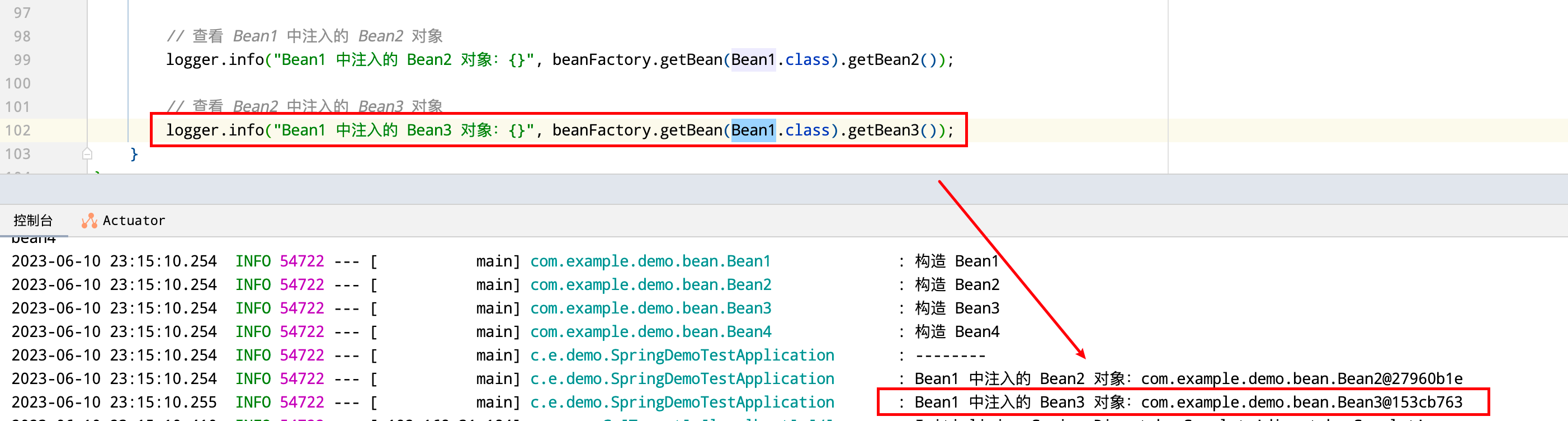The width and height of the screenshot is (1568, 421).
Task: Click INFO level on Bean1 constructor line
Action: 253,261
